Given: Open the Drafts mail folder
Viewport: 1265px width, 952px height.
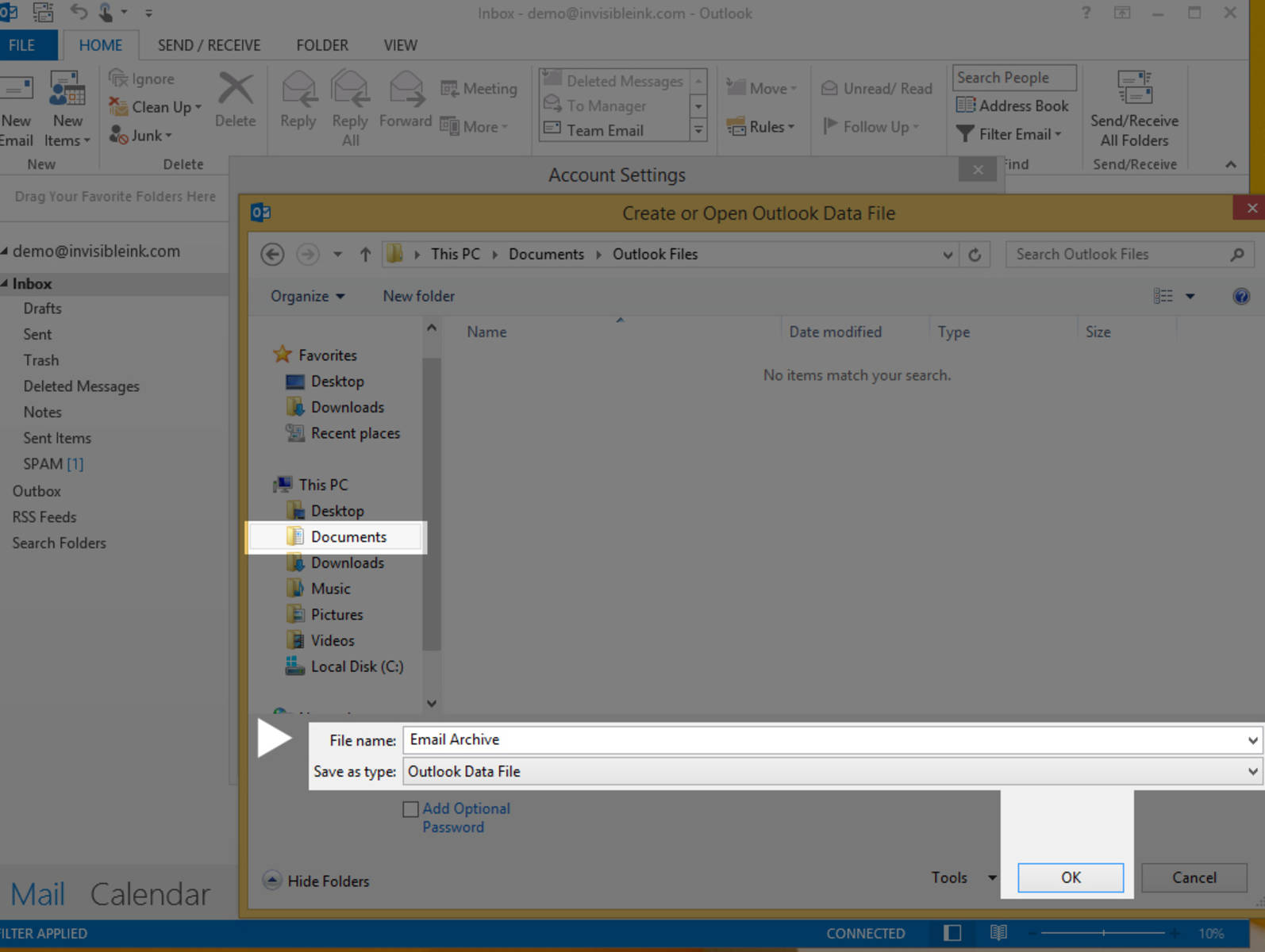Looking at the screenshot, I should [x=42, y=309].
